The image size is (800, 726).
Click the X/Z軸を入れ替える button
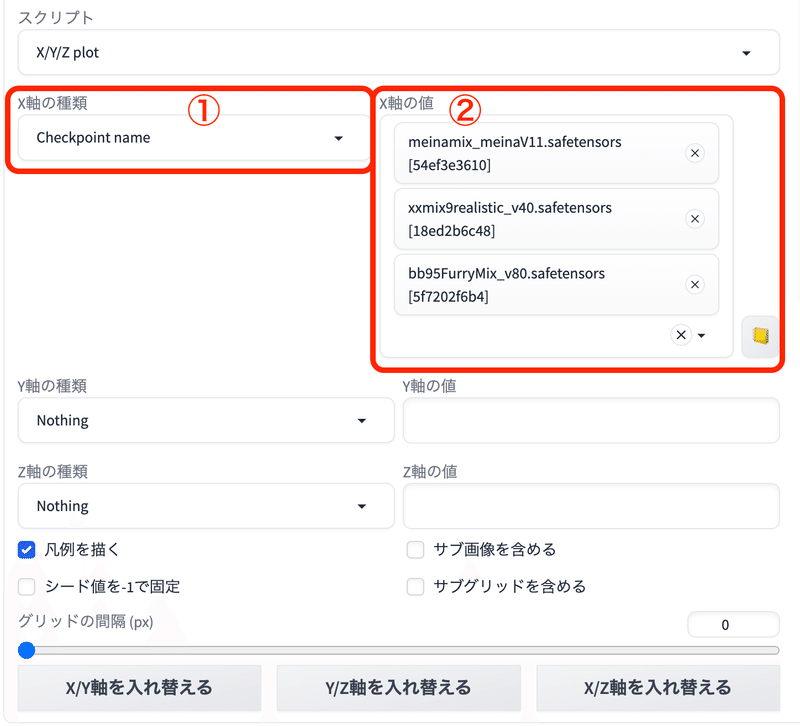click(658, 688)
